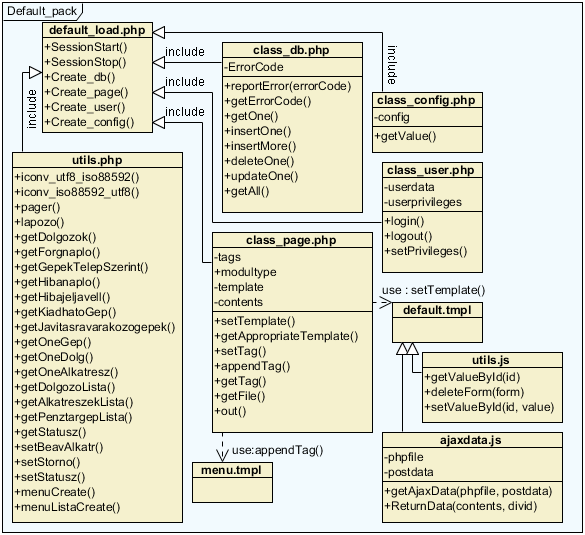Click the +SessionStop() method
This screenshot has width=585, height=535.
tap(85, 62)
